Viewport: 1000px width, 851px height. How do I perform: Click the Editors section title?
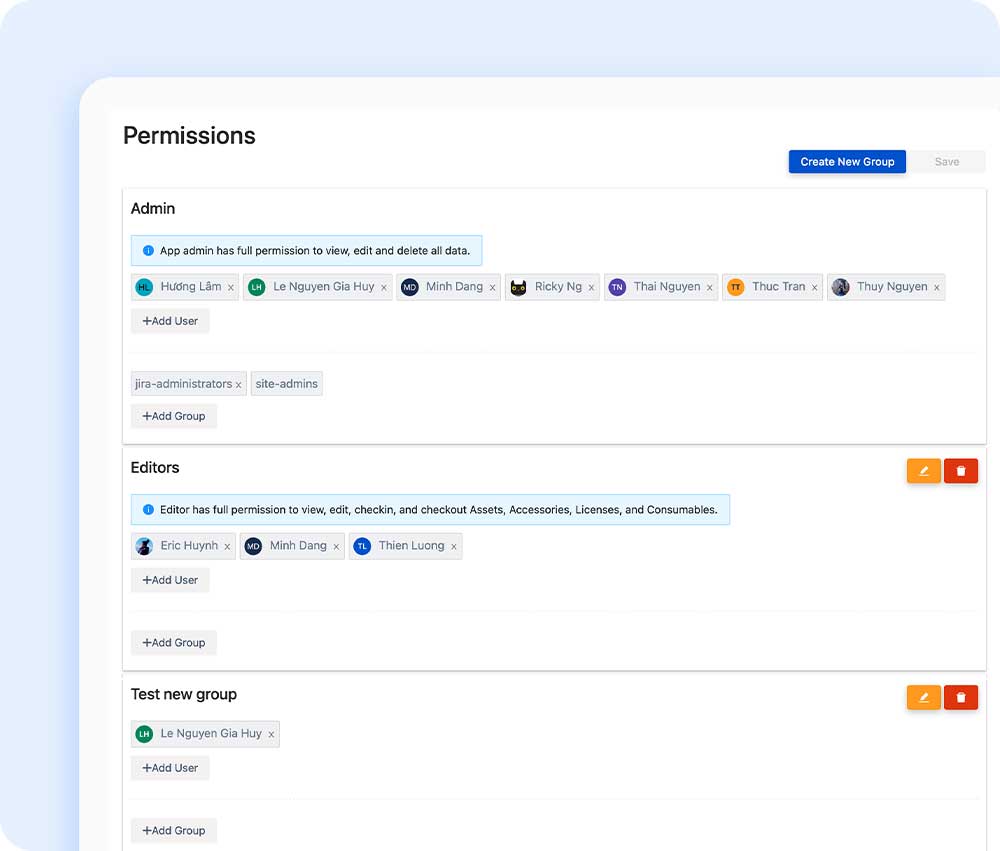[x=155, y=468]
